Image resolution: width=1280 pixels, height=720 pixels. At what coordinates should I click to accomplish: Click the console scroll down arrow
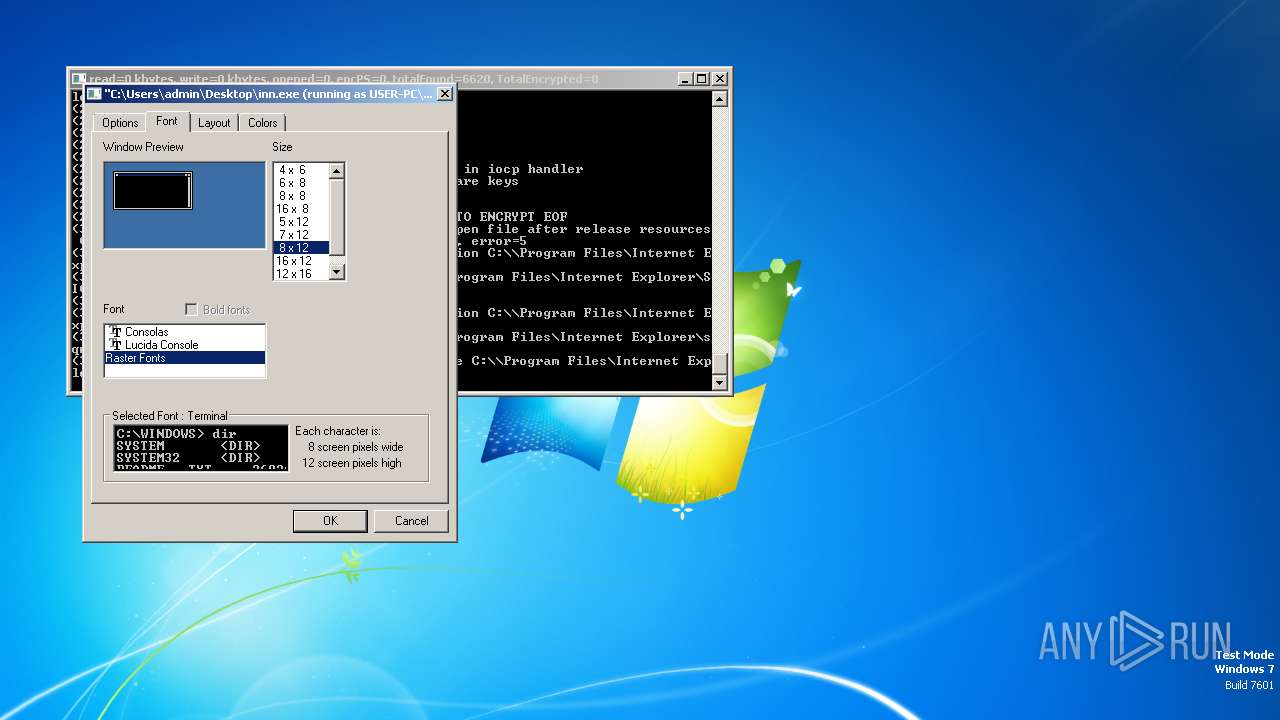point(719,383)
